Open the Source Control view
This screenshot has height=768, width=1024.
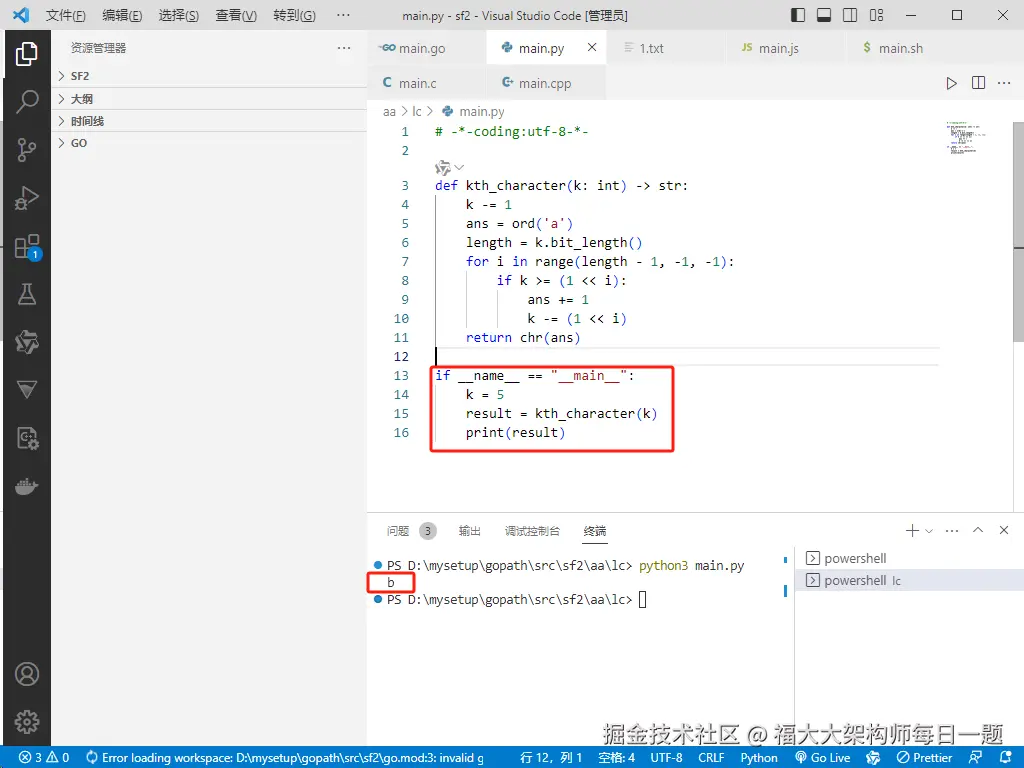pos(27,150)
